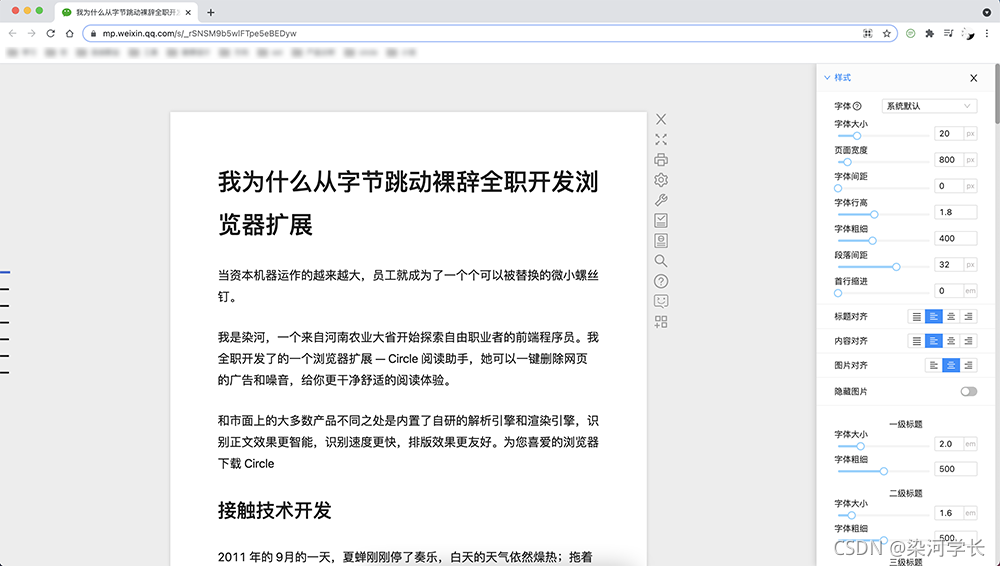
Task: Open the Chrome three-dot menu
Action: (x=987, y=33)
